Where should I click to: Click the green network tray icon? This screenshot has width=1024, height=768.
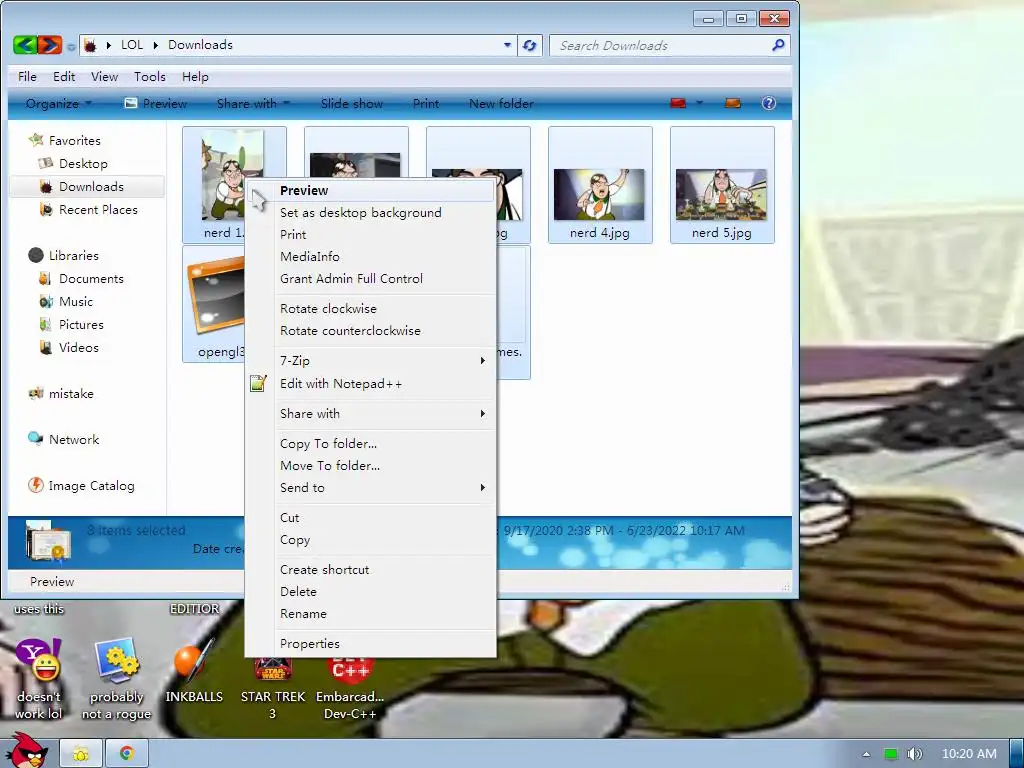(x=891, y=754)
